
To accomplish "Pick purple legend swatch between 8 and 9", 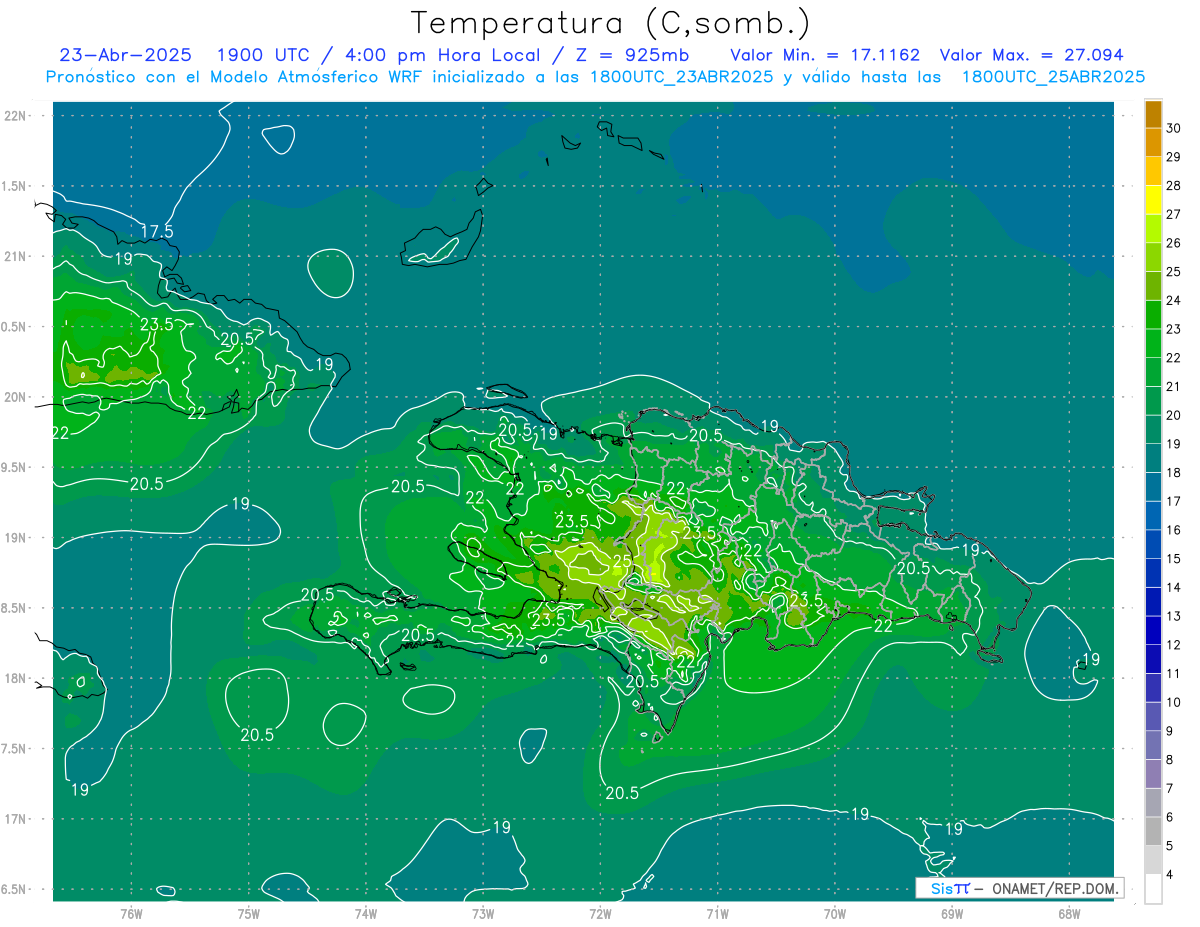I will 1153,745.
